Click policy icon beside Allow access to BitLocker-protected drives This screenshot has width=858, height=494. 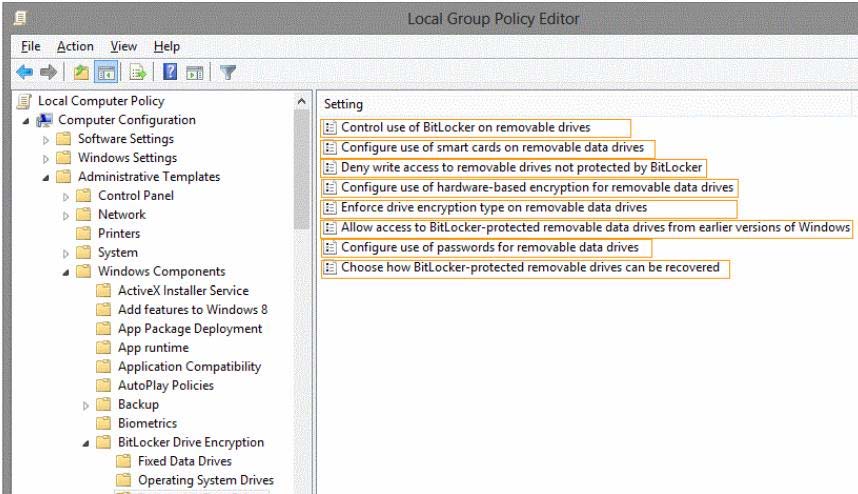(x=329, y=228)
